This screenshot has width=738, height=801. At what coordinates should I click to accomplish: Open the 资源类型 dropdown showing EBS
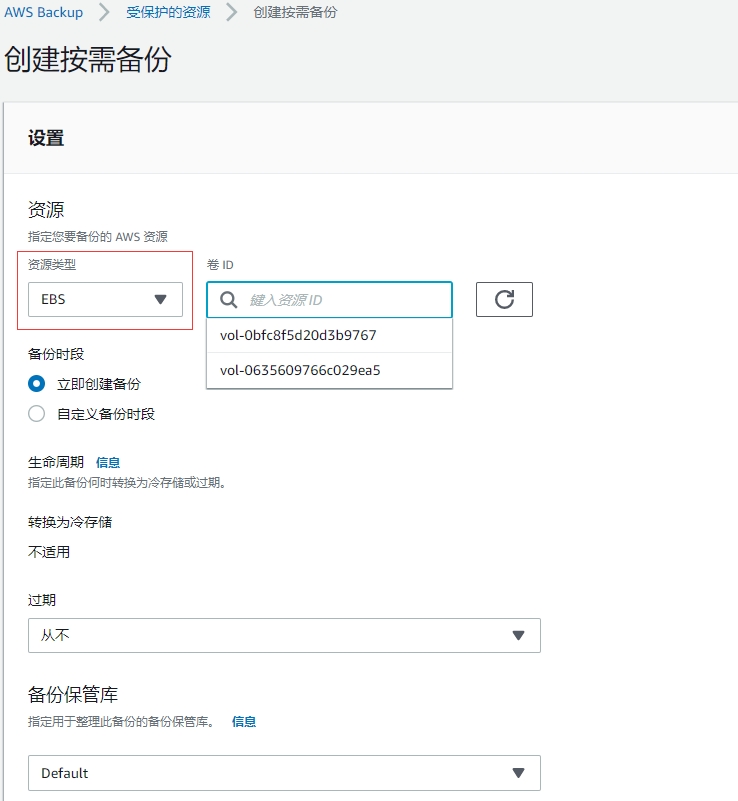pyautogui.click(x=105, y=300)
